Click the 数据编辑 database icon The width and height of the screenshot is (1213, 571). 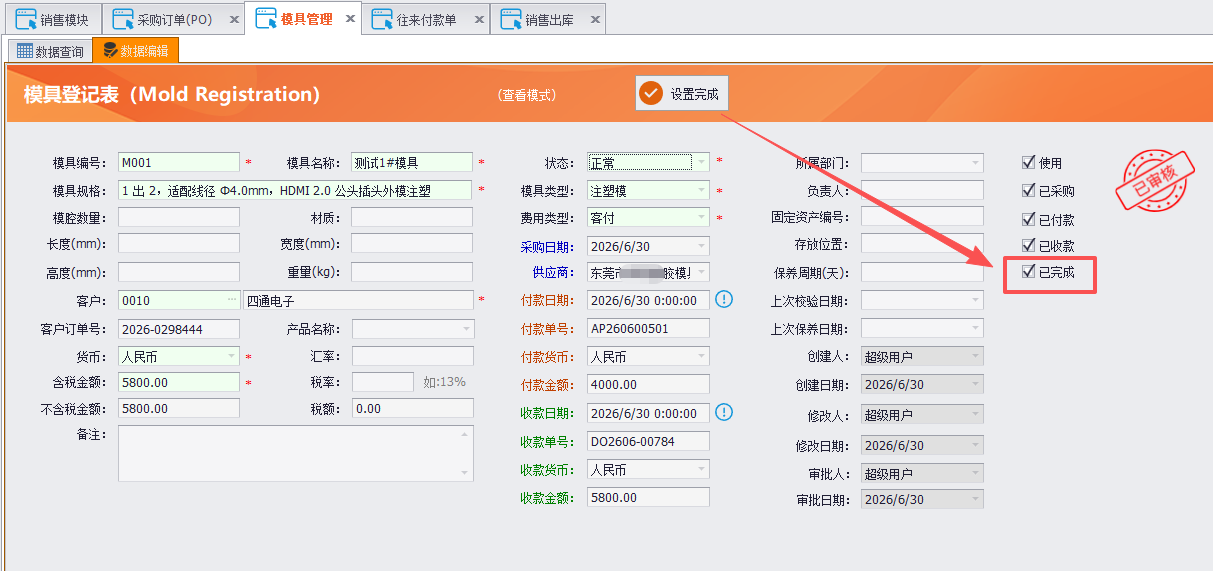click(110, 50)
